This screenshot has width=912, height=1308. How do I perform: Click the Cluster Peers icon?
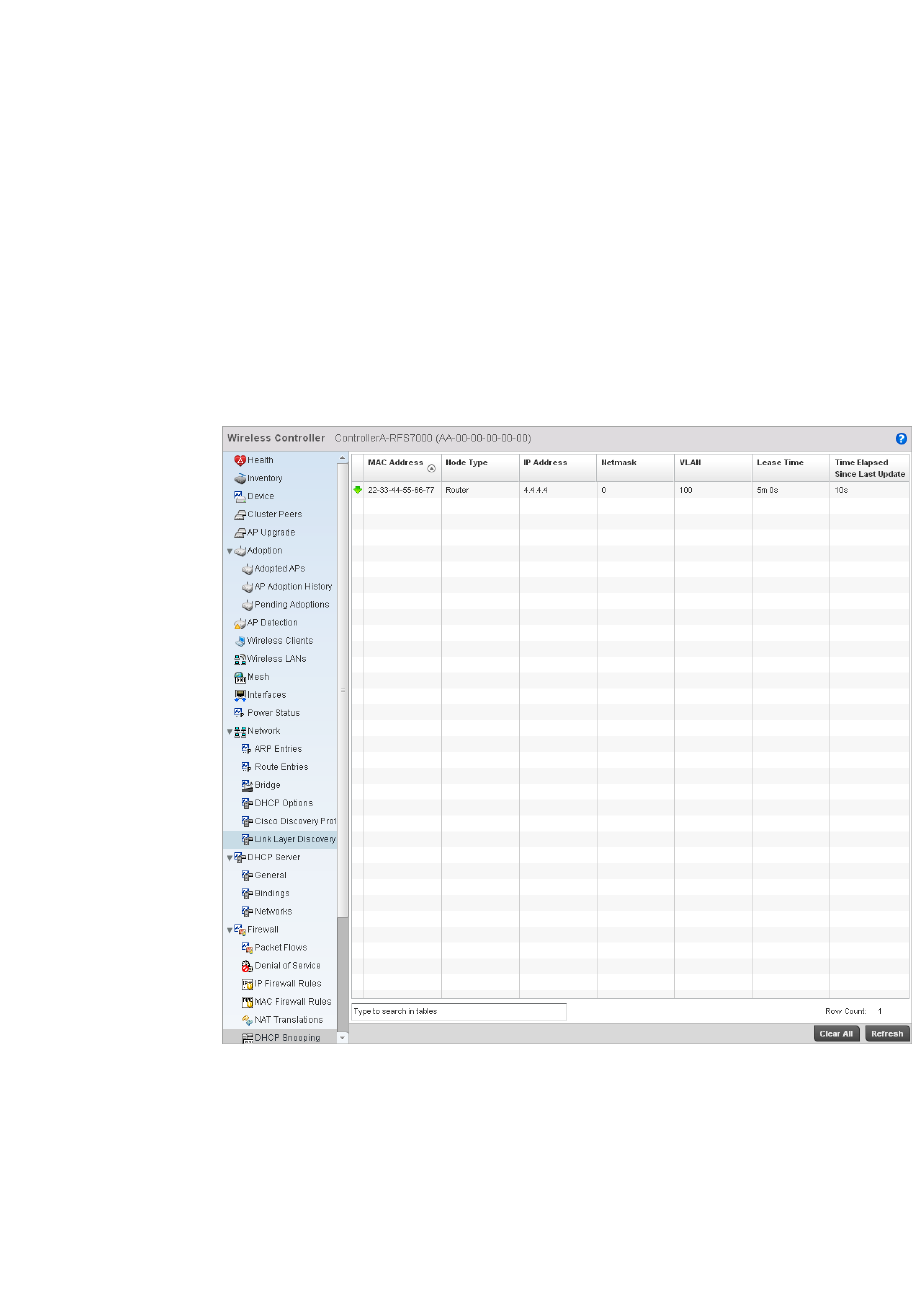pos(240,514)
